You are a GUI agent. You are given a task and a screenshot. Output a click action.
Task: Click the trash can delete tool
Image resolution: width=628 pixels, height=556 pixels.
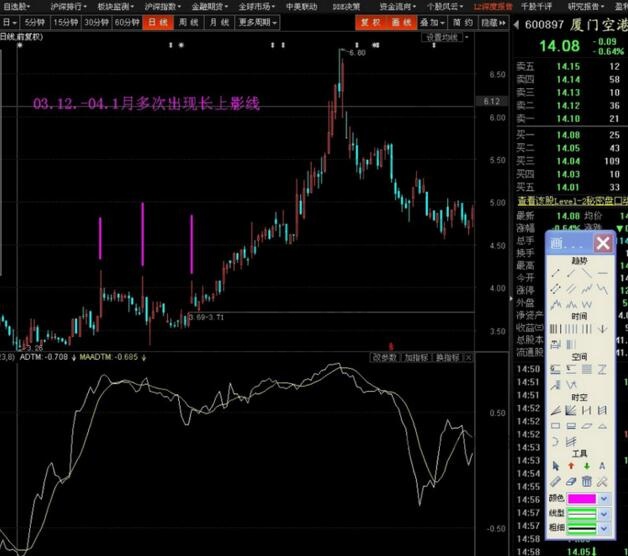coord(586,481)
